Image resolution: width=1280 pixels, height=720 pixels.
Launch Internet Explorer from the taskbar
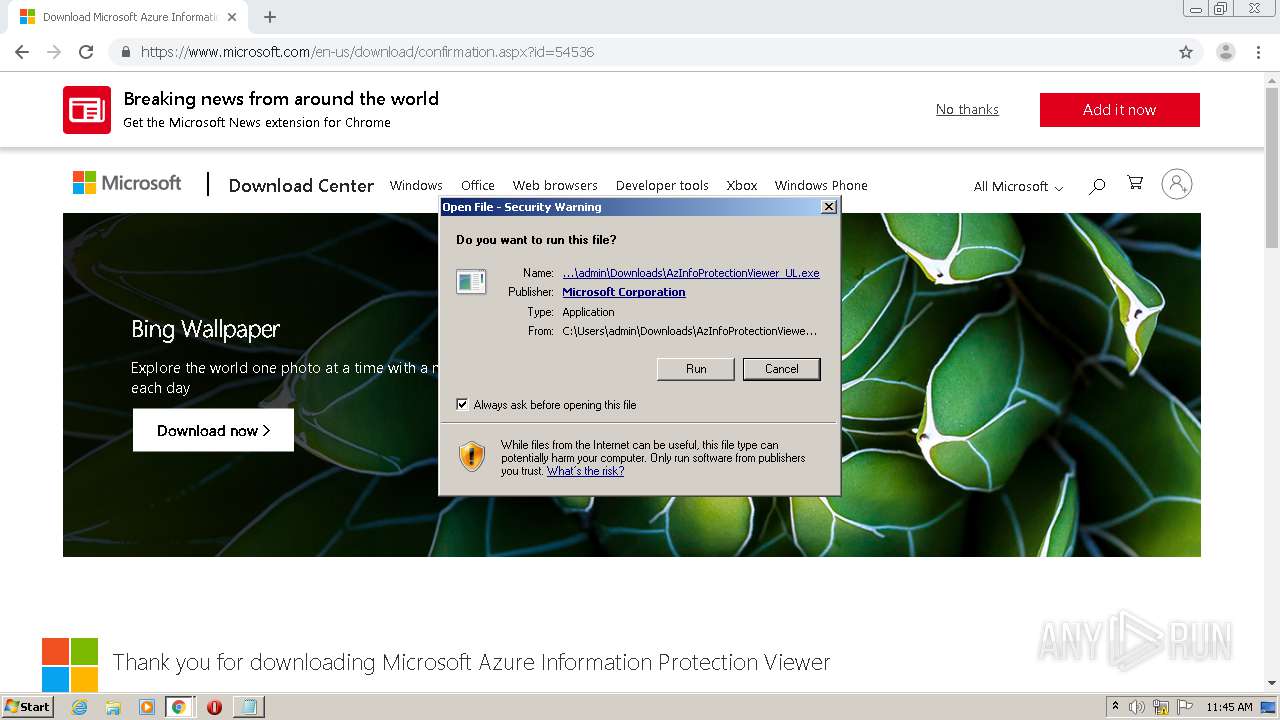coord(79,707)
